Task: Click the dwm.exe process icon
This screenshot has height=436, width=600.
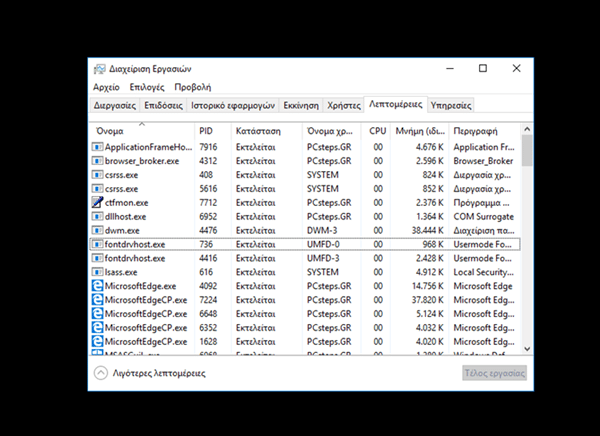Action: pos(98,230)
